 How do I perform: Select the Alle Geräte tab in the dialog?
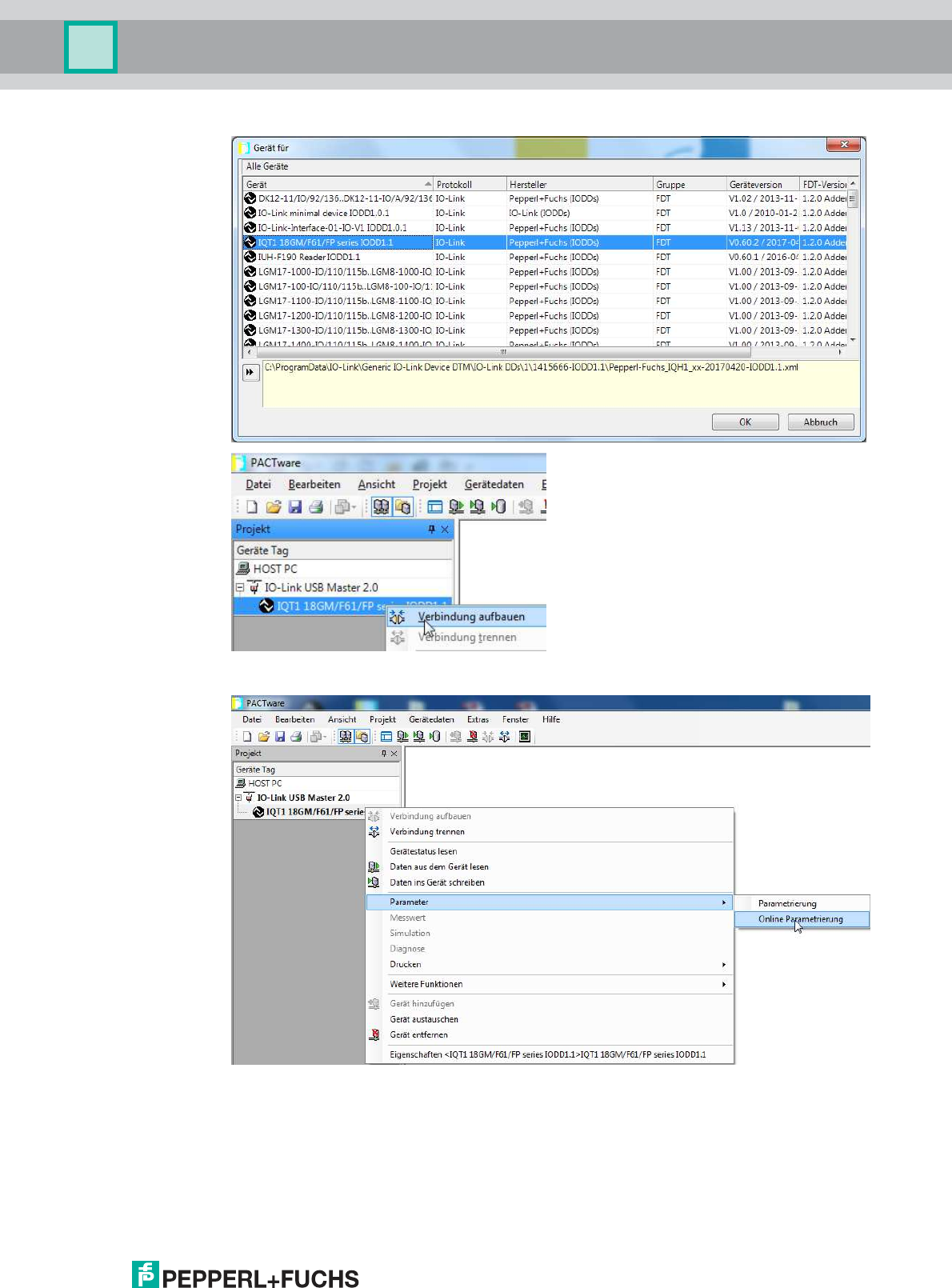(267, 166)
